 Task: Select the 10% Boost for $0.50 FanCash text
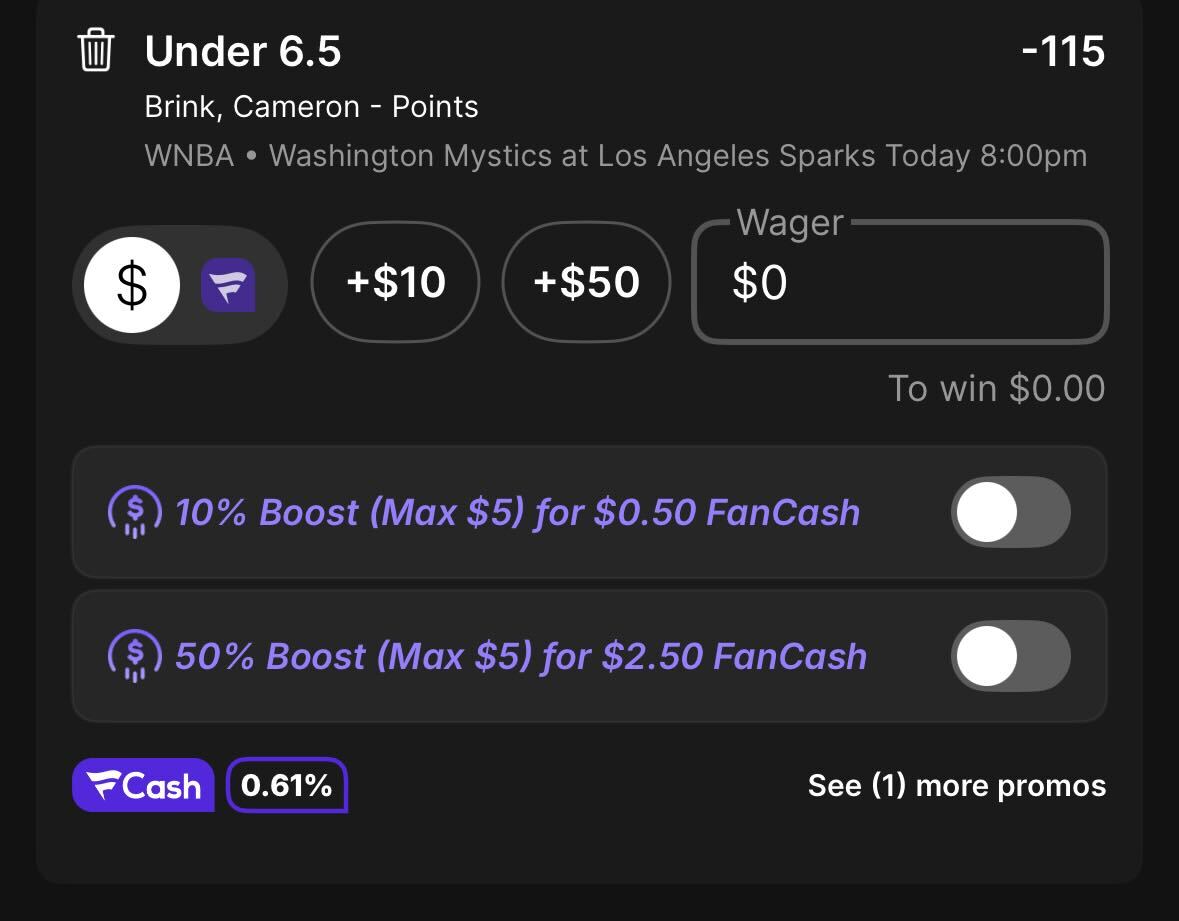(517, 513)
